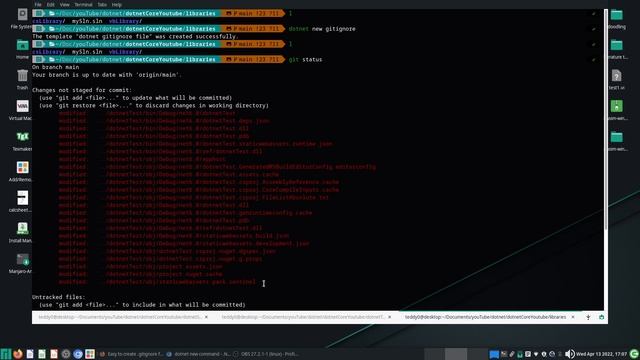Screen dimensions: 640x360
Task: Launch the spreadsheet taskbar launcher
Action: (42, 354)
